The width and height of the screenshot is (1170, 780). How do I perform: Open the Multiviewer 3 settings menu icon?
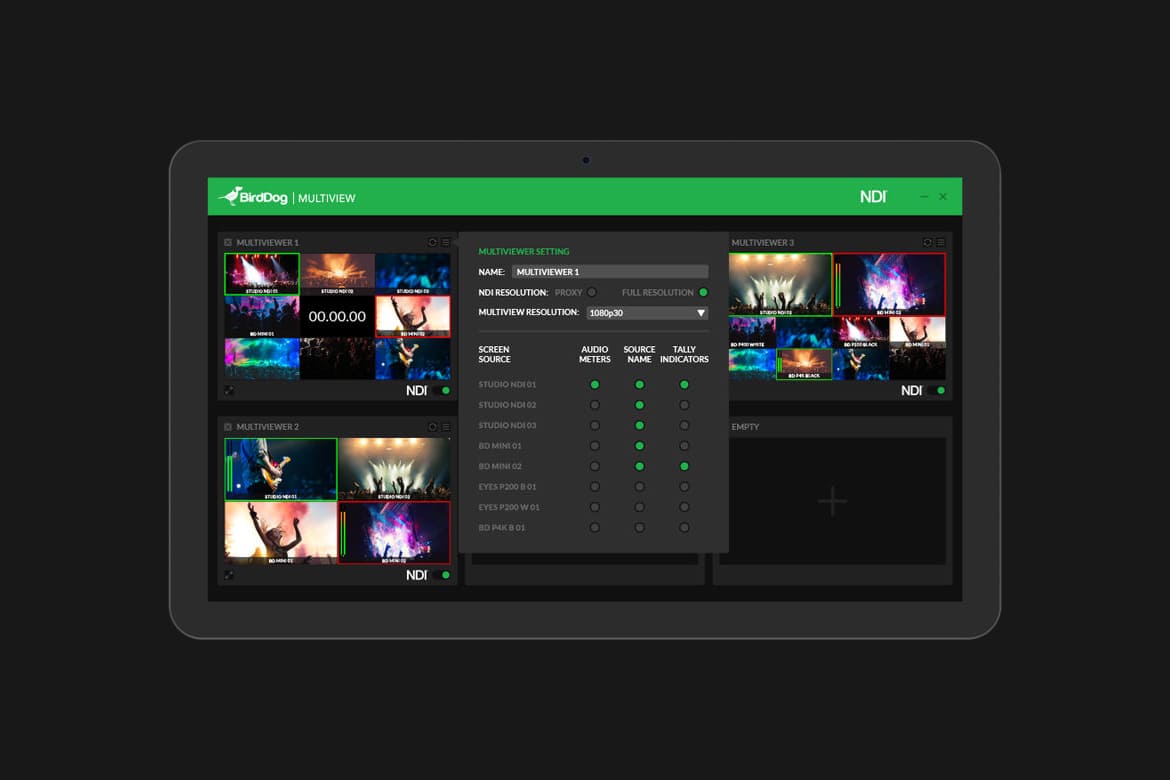pos(941,243)
